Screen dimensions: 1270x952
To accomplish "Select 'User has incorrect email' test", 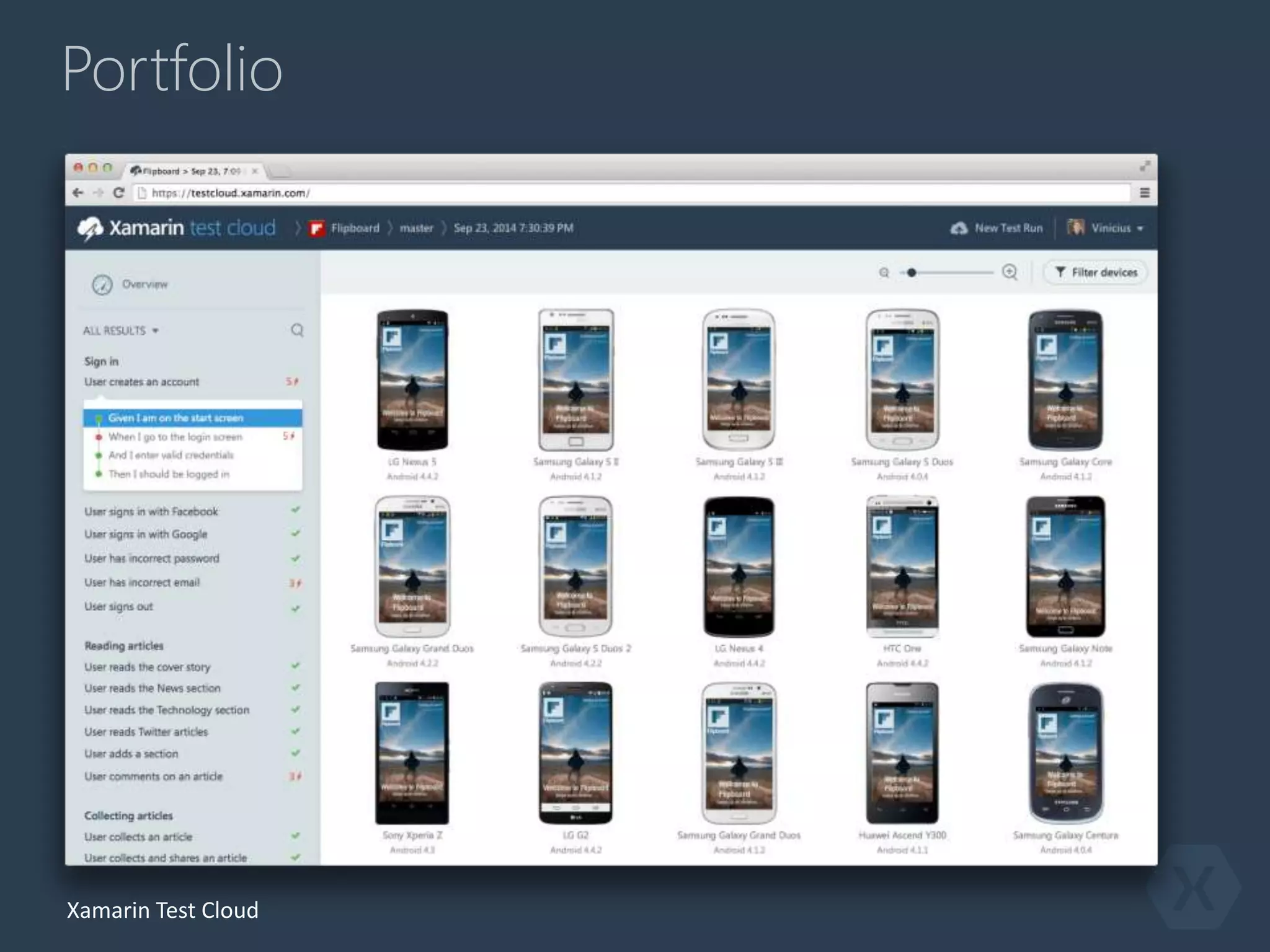I will [x=192, y=583].
